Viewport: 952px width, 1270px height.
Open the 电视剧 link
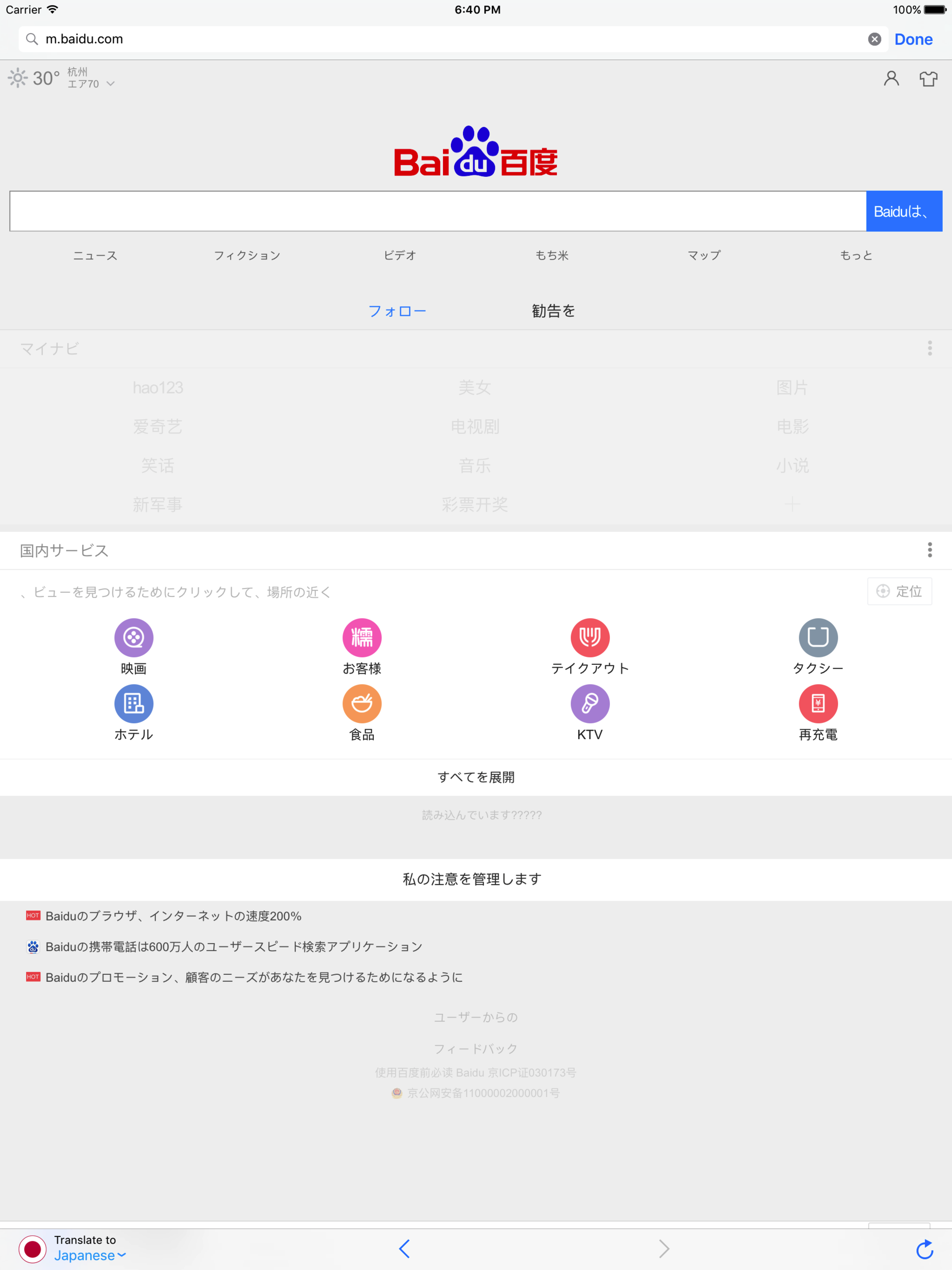pyautogui.click(x=475, y=427)
